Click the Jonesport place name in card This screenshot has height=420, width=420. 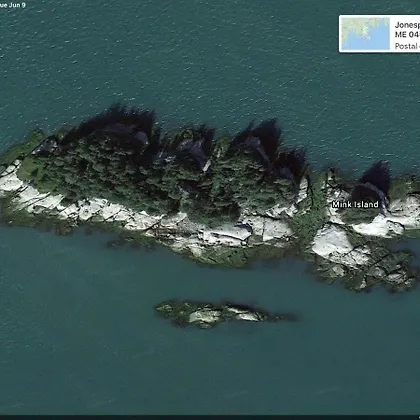tap(407, 25)
